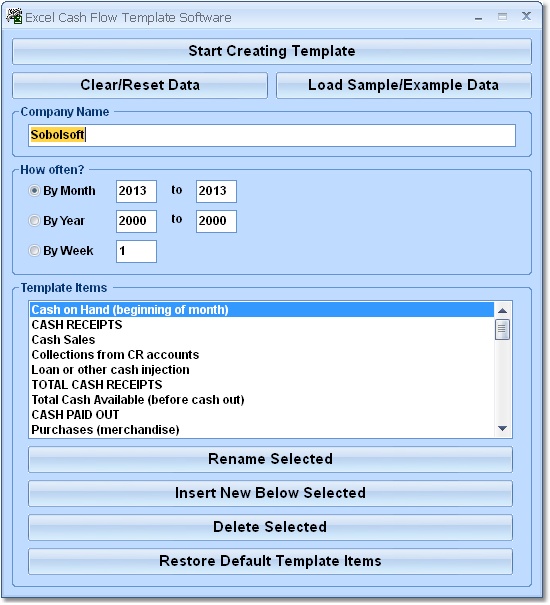Click Insert New Below Selected
550x605 pixels.
[x=270, y=493]
